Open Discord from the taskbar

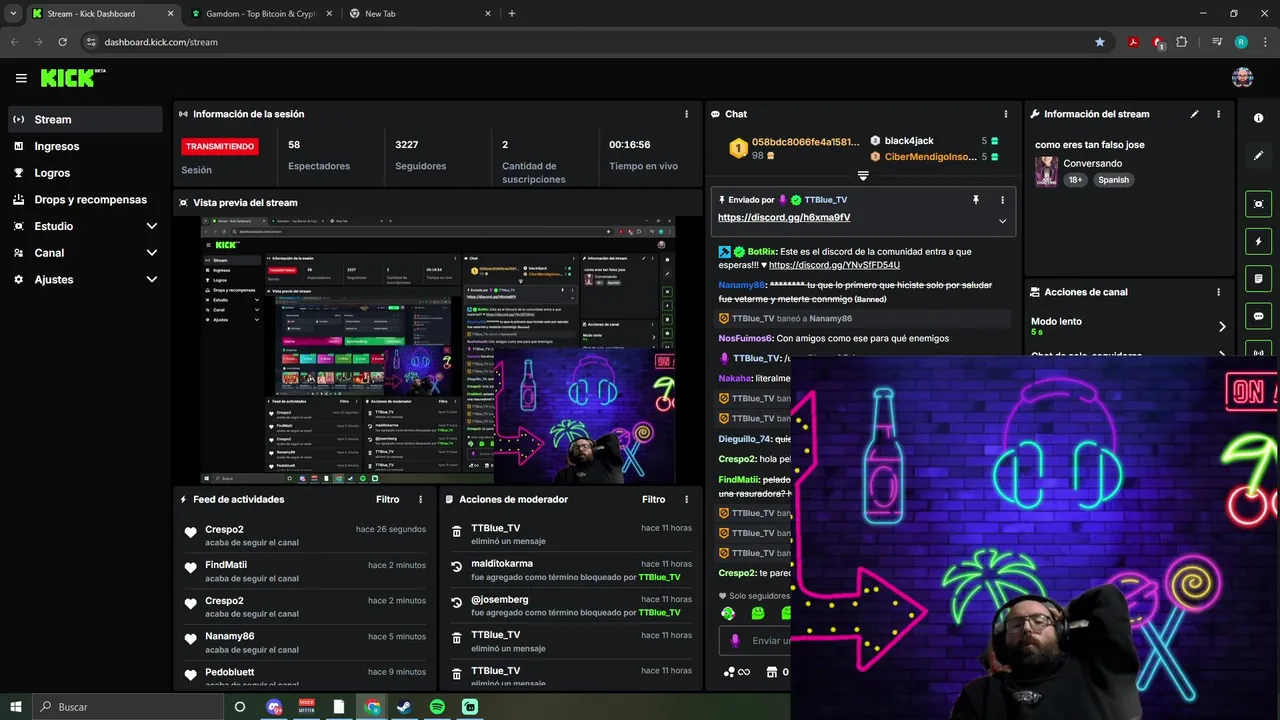pyautogui.click(x=274, y=707)
